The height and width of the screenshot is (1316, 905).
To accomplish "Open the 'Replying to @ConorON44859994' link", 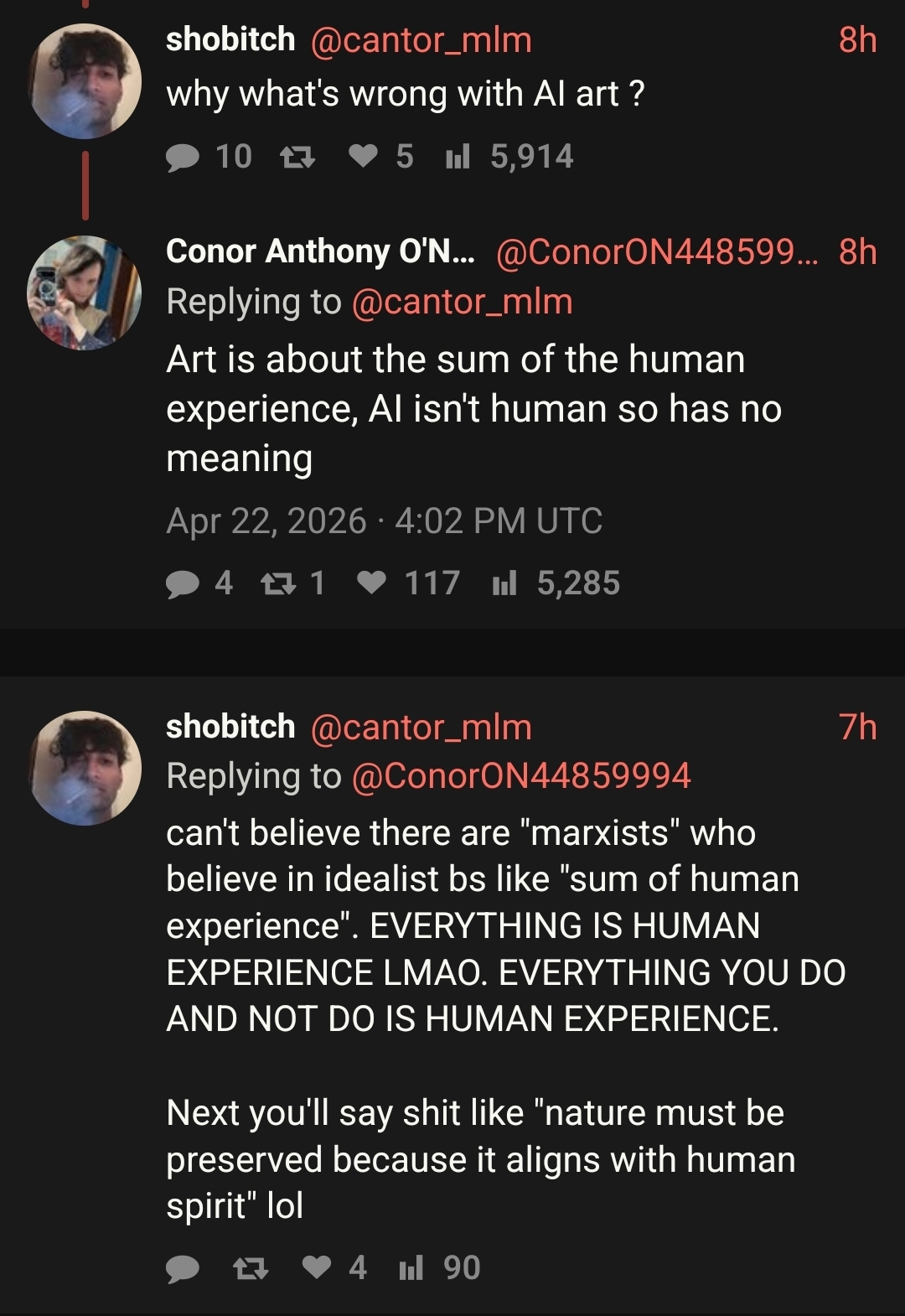I will click(520, 775).
